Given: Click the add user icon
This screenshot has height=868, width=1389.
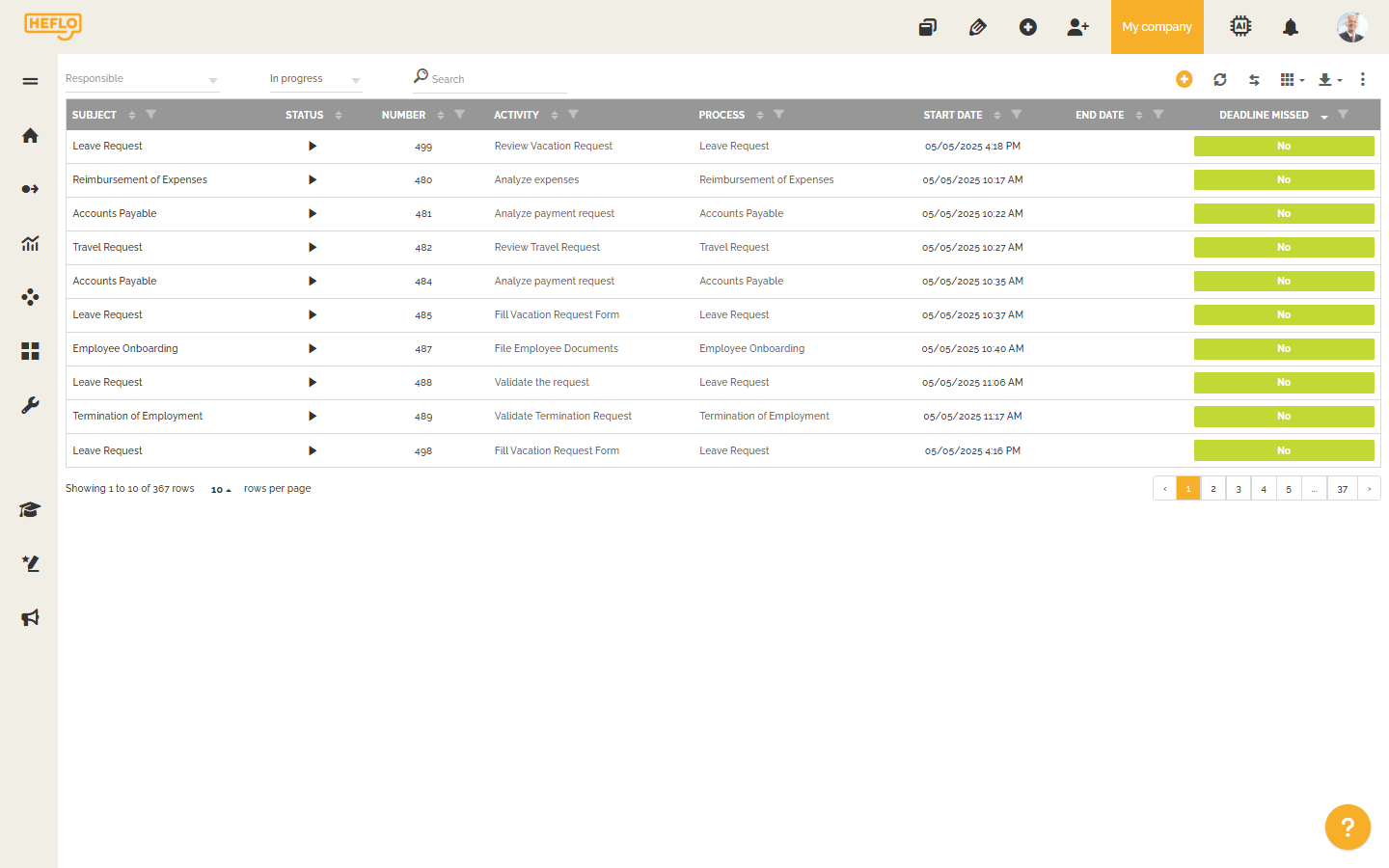Looking at the screenshot, I should (1077, 27).
